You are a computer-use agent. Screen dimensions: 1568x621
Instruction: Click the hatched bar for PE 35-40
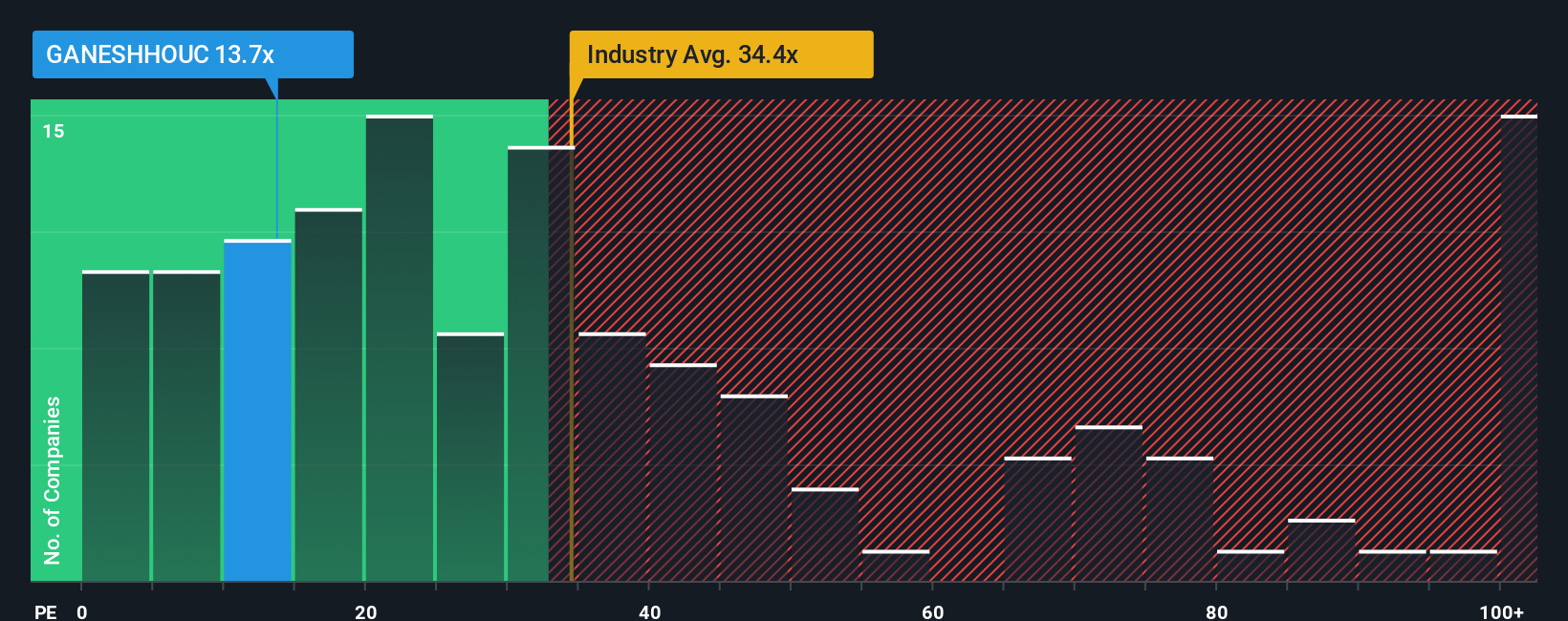[x=613, y=457]
